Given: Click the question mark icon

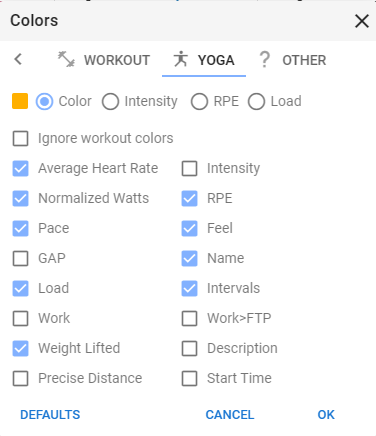Looking at the screenshot, I should click(x=264, y=60).
